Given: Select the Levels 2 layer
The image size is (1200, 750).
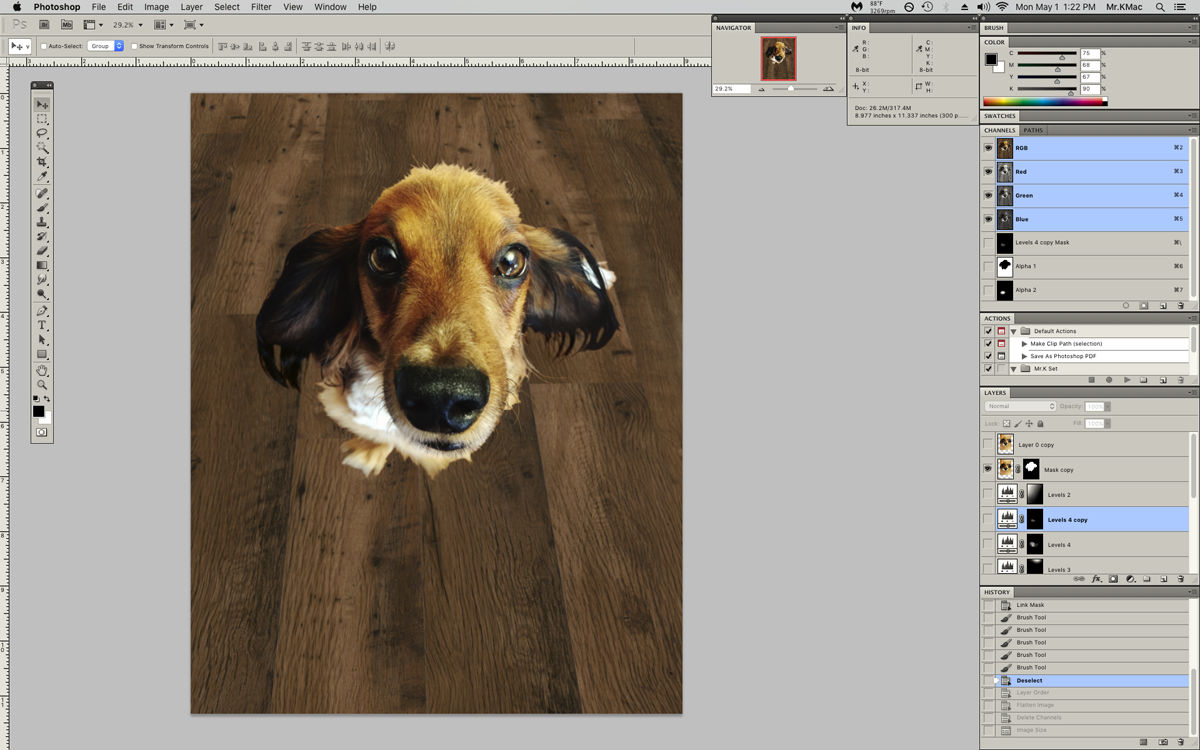Looking at the screenshot, I should (1059, 495).
